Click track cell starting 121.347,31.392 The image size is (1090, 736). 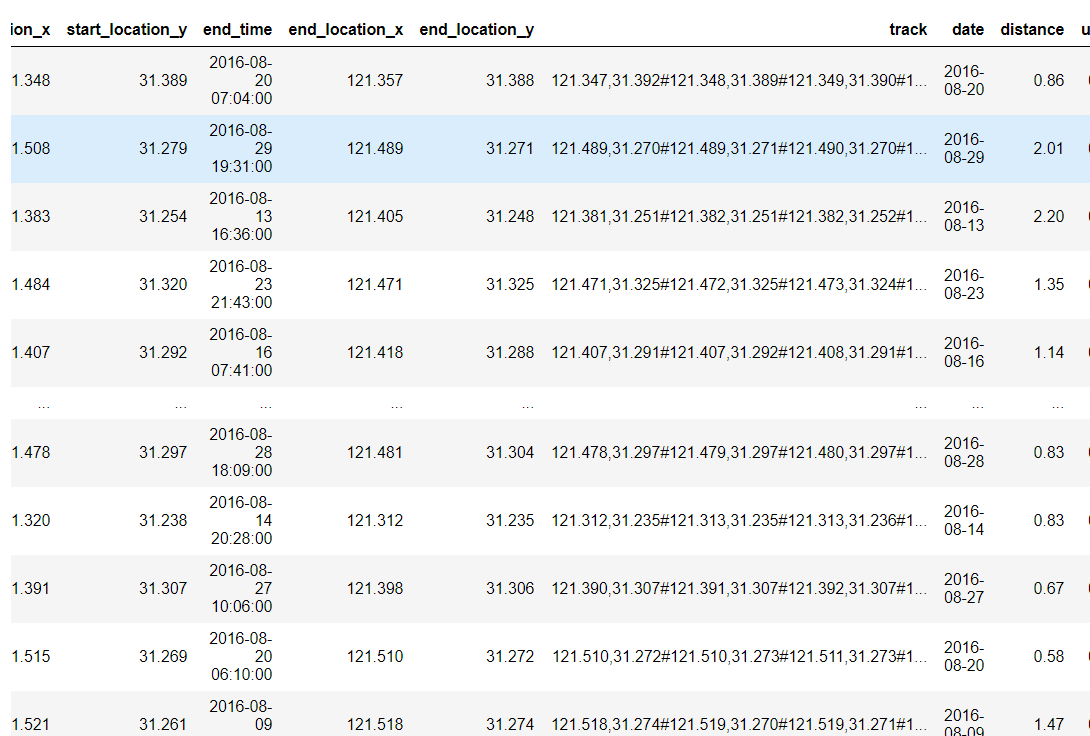click(739, 81)
